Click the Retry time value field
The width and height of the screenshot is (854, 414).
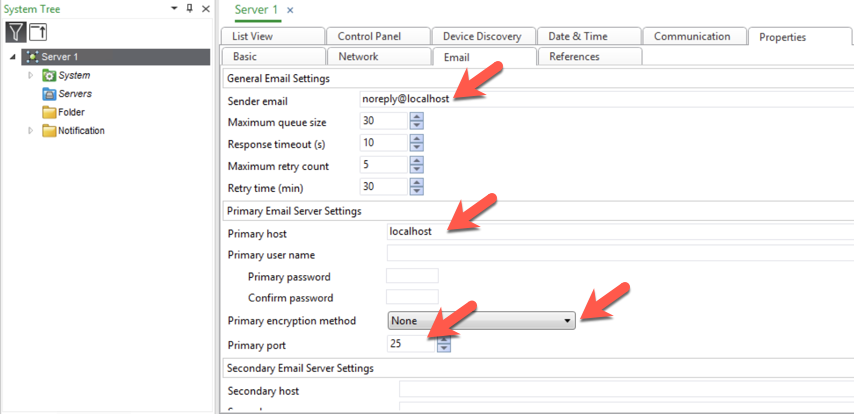(383, 187)
